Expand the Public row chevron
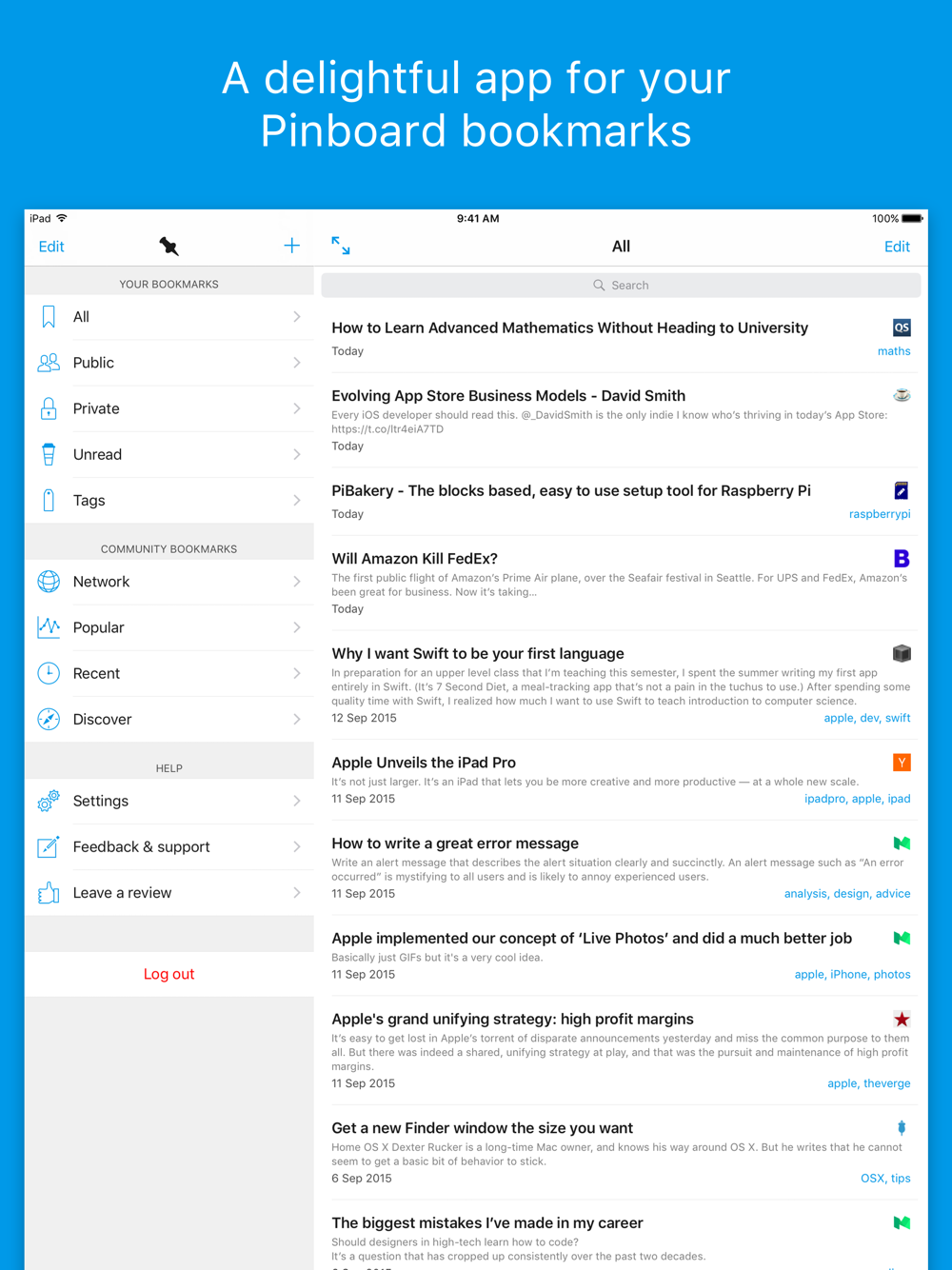Viewport: 952px width, 1270px height. point(297,363)
